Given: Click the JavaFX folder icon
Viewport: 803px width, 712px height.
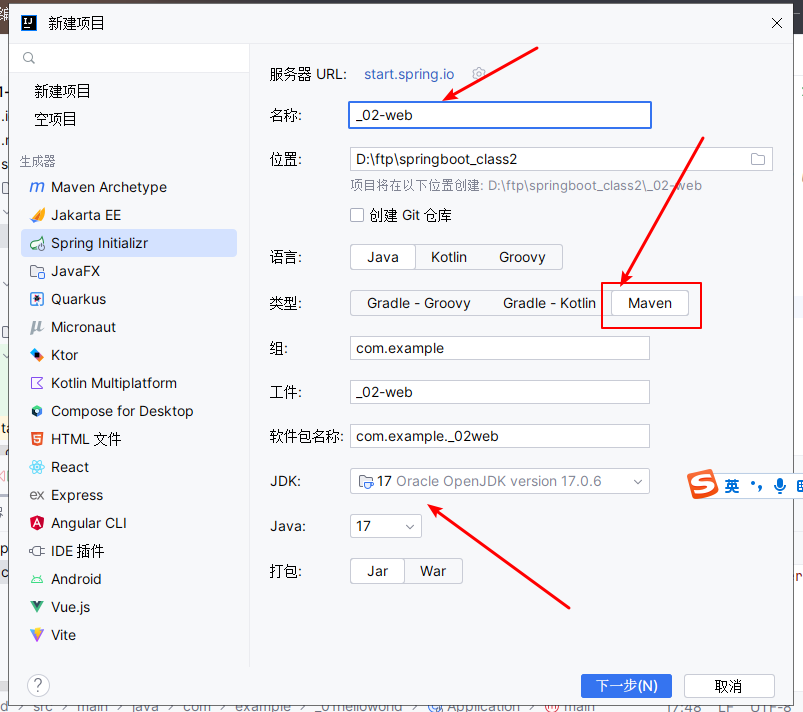Looking at the screenshot, I should [x=37, y=271].
